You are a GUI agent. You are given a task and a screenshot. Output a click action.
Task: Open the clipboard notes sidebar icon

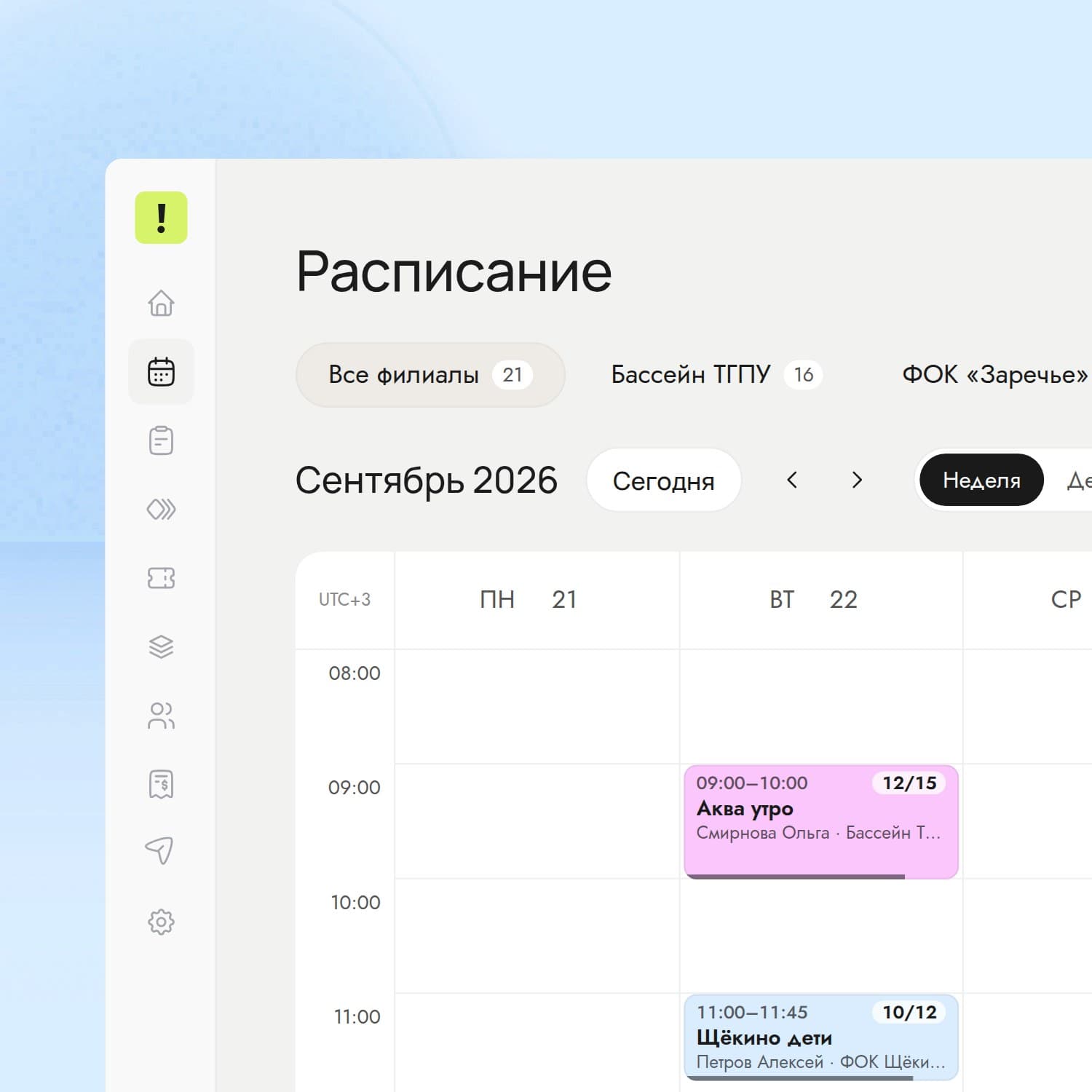click(x=161, y=440)
